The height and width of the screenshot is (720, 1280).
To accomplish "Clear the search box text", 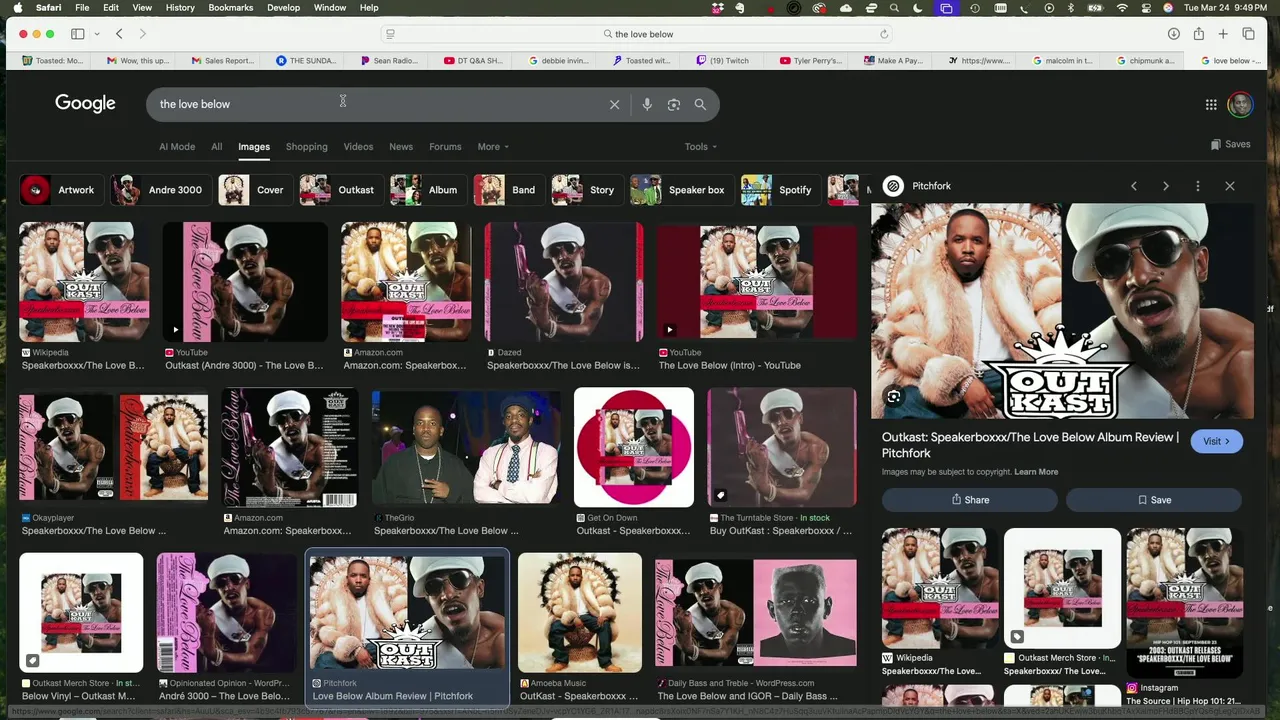I will tap(614, 104).
